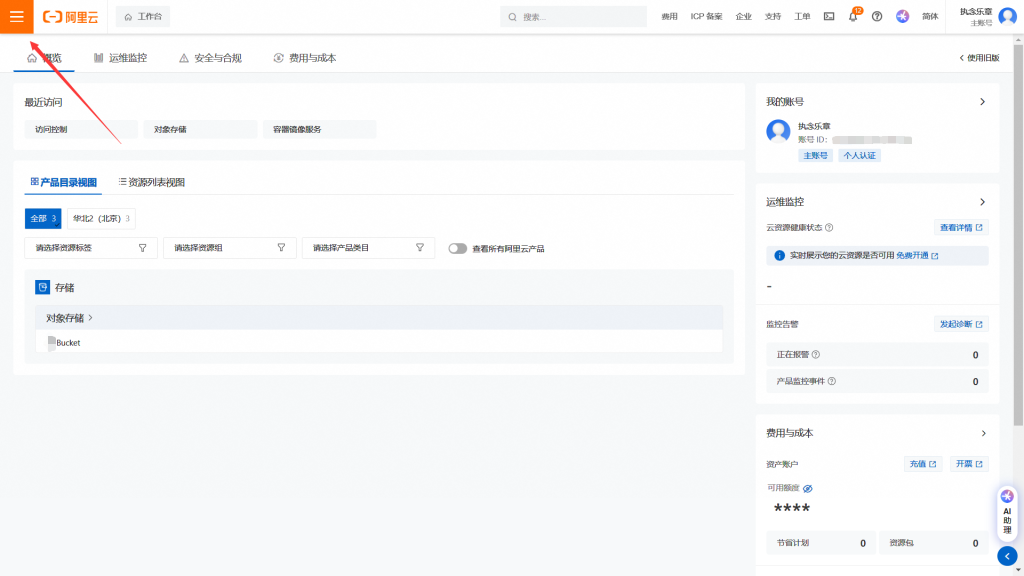
Task: Open the orange hamburger navigation menu
Action: [x=16, y=16]
